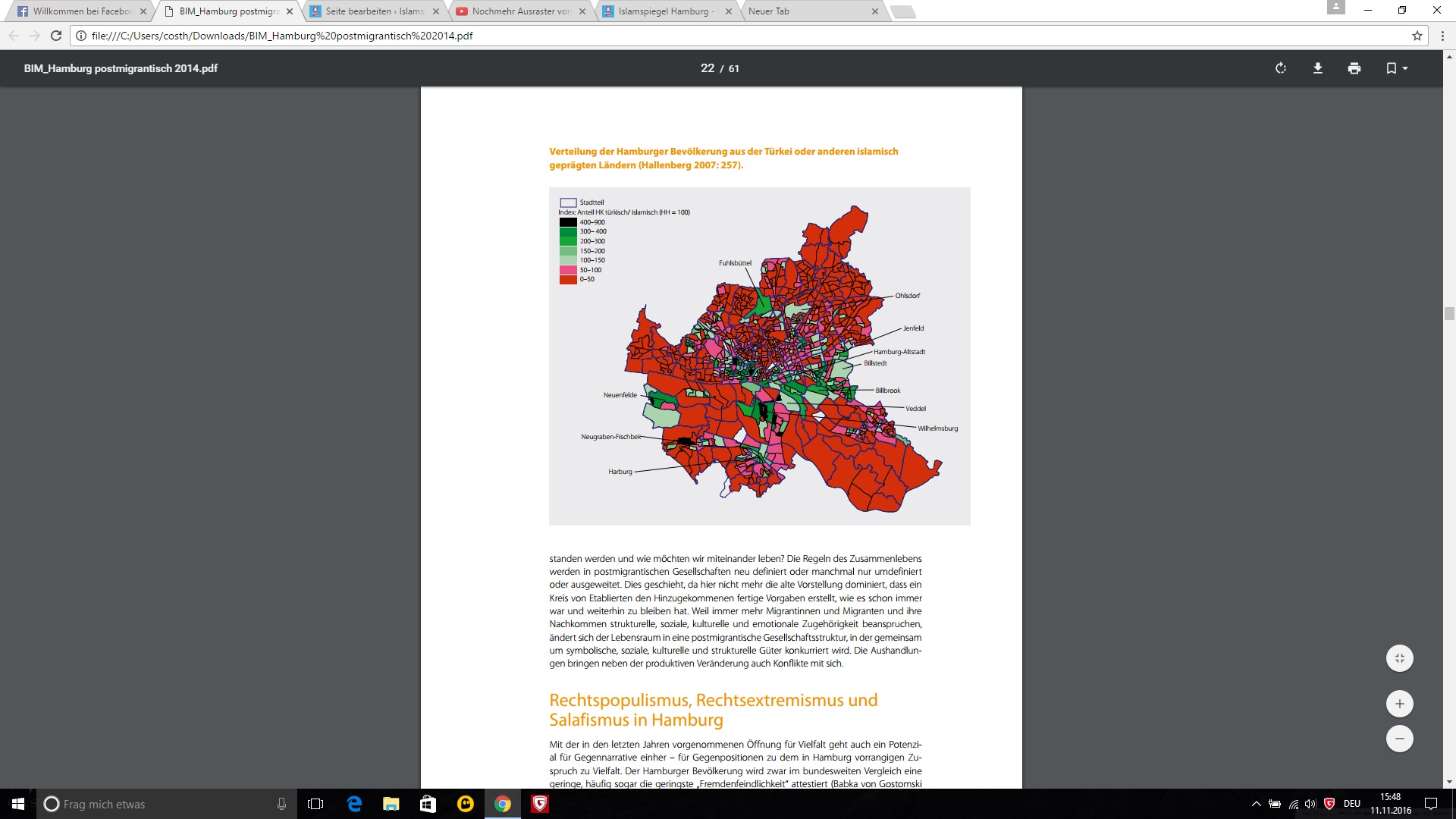Click the page number 22 field
The width and height of the screenshot is (1456, 819).
coord(708,68)
